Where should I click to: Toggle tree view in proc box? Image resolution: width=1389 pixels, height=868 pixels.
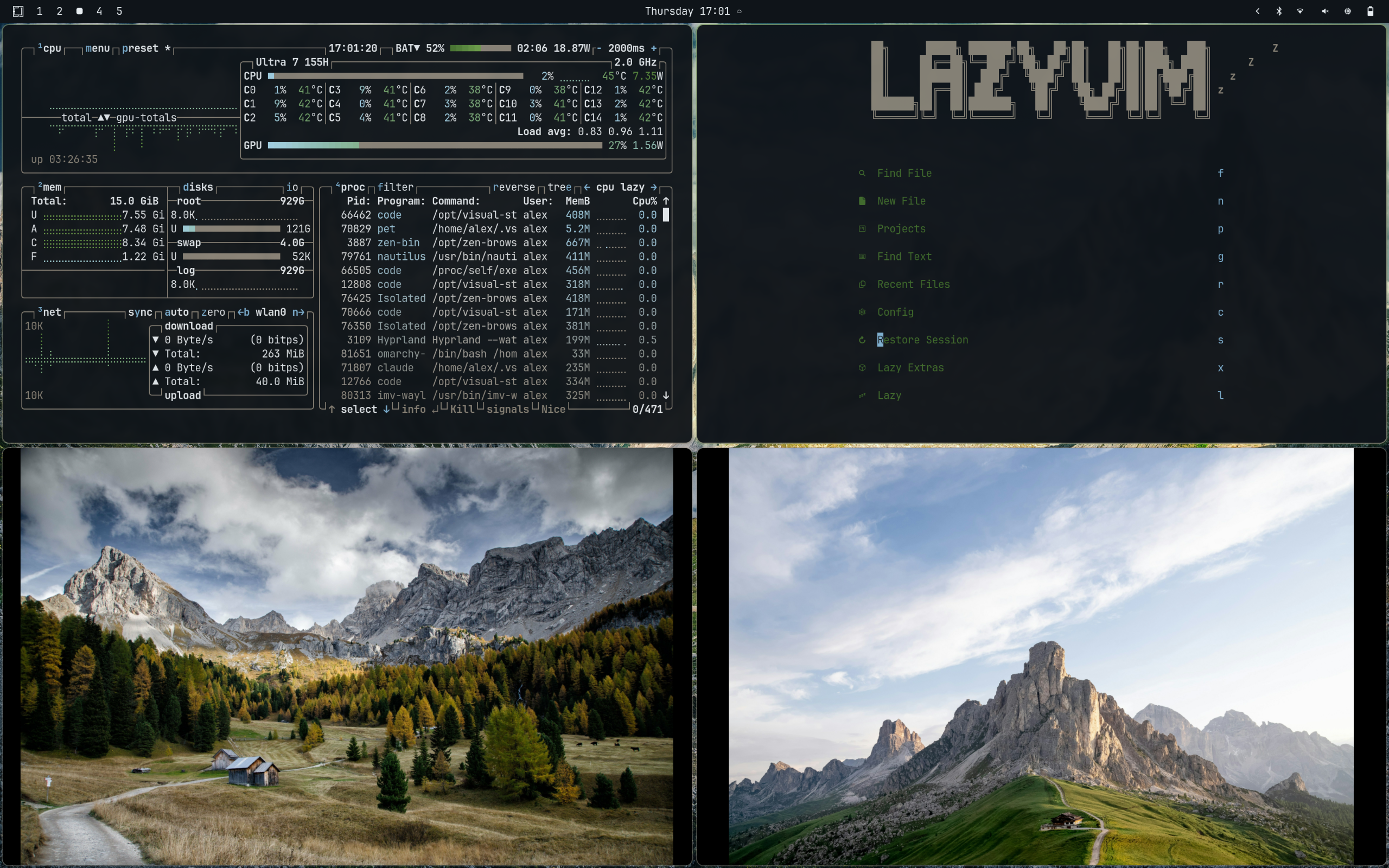click(x=559, y=187)
